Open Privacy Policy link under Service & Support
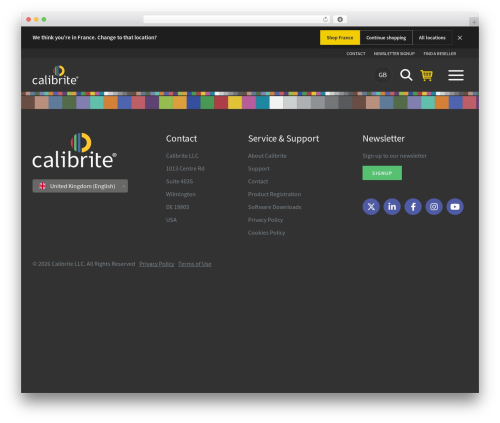The width and height of the screenshot is (500, 423). coord(265,220)
